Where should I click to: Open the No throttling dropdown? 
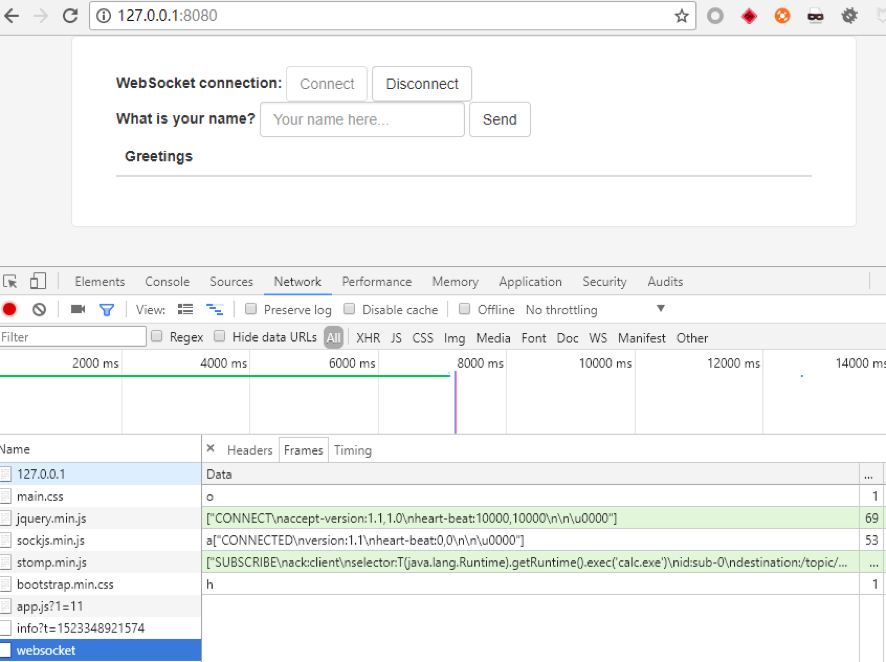pyautogui.click(x=560, y=310)
